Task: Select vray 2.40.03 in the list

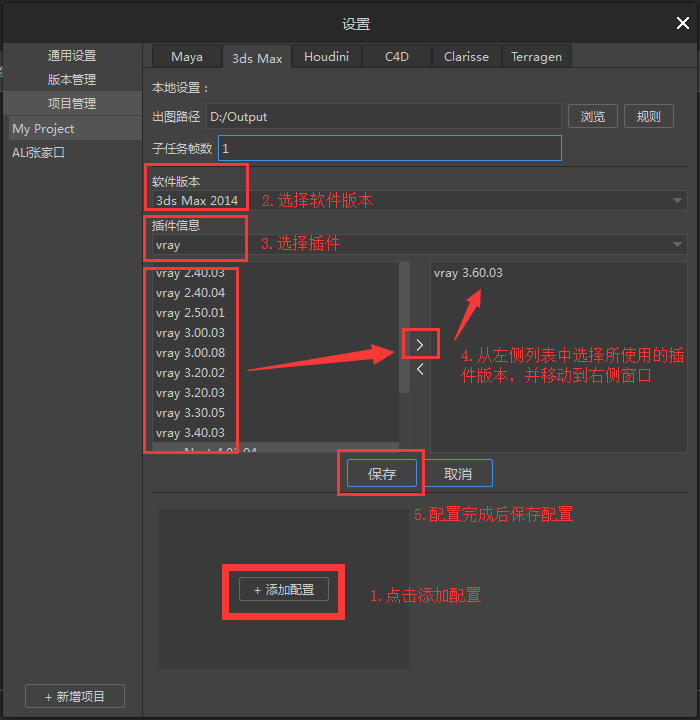Action: (276, 273)
